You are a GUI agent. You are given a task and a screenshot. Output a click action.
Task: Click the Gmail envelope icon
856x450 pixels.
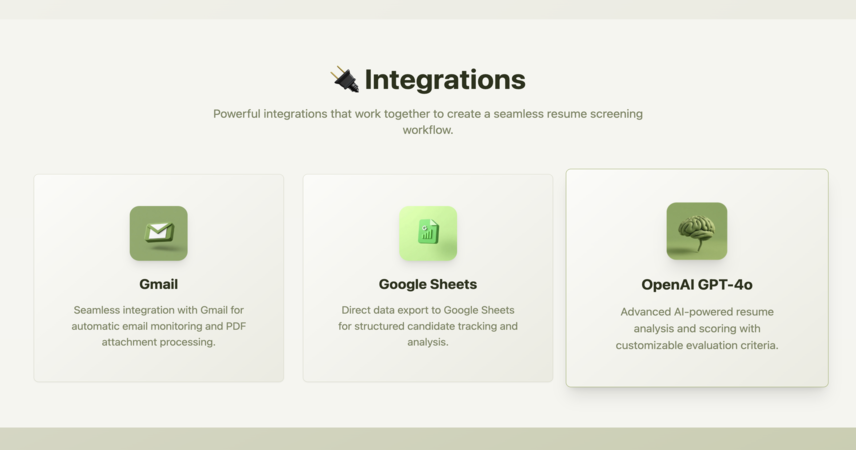click(x=158, y=233)
